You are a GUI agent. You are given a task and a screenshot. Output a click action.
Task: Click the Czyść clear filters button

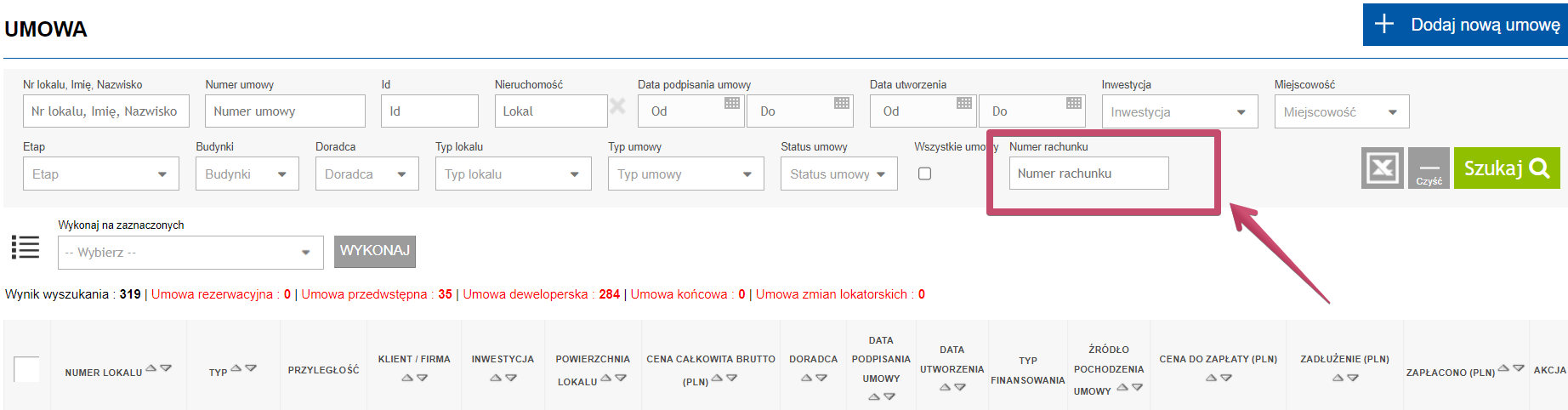(1429, 168)
